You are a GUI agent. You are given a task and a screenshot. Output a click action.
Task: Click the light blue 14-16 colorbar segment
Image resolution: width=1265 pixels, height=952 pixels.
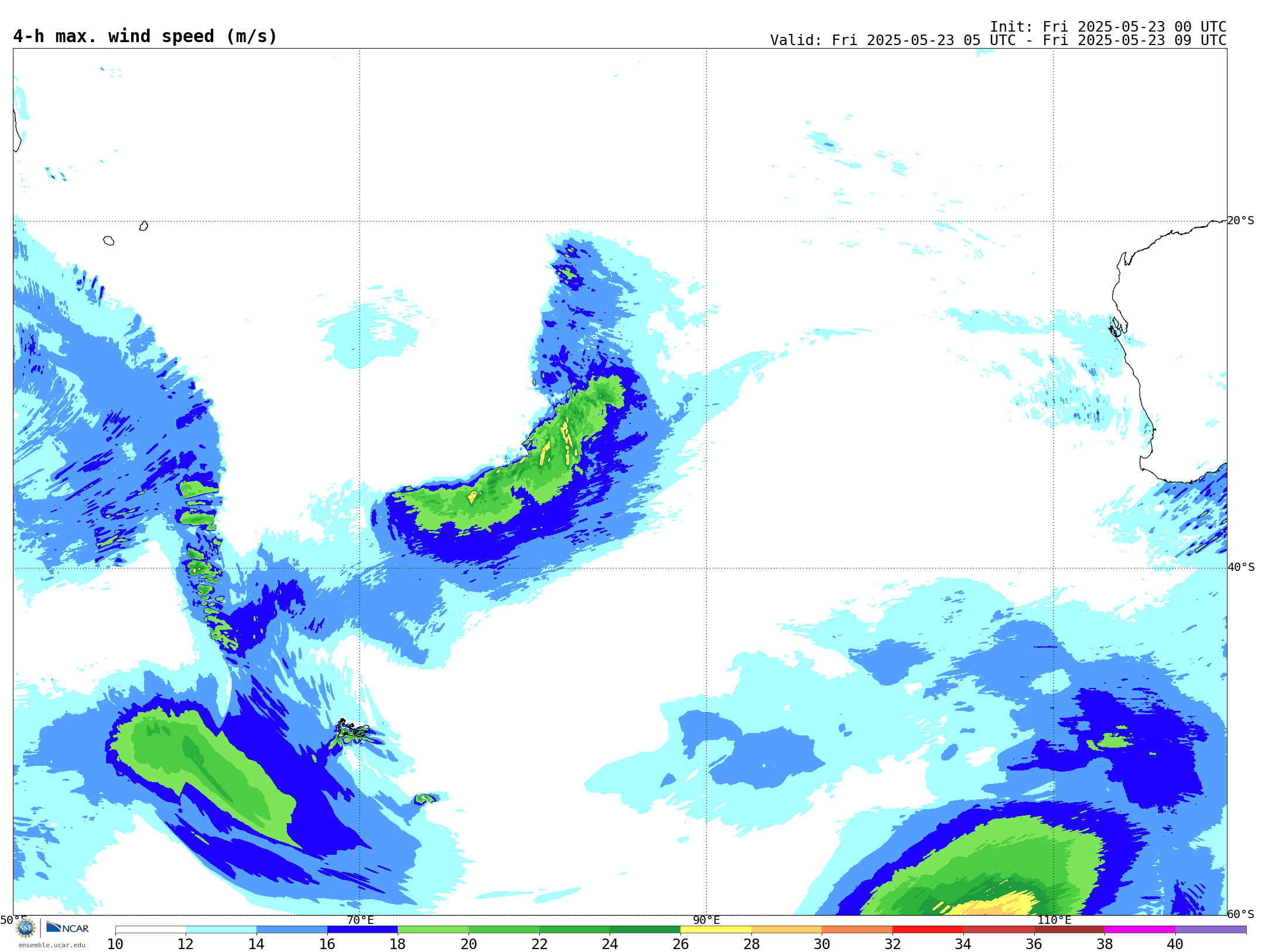(x=292, y=930)
